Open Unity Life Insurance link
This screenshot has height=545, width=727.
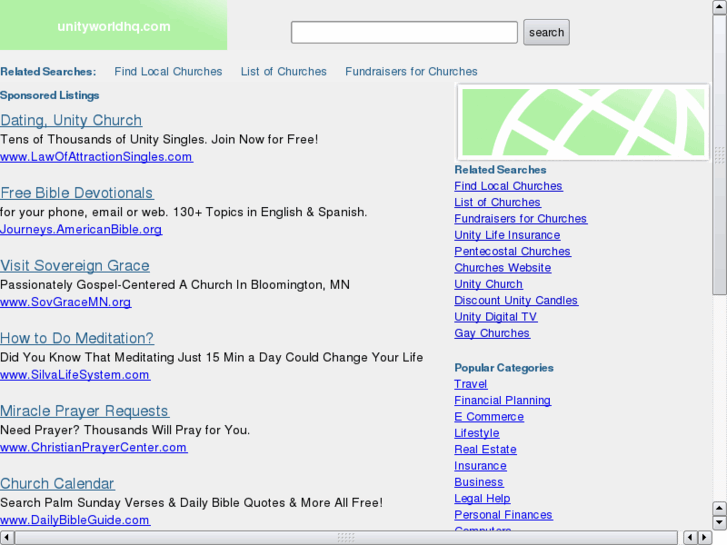pos(507,235)
